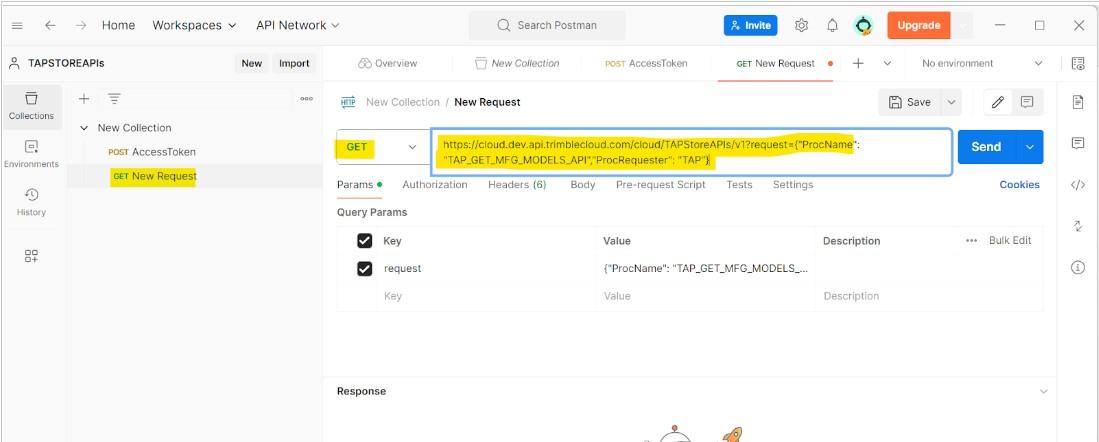Click New Collection in the breadcrumb

(402, 102)
